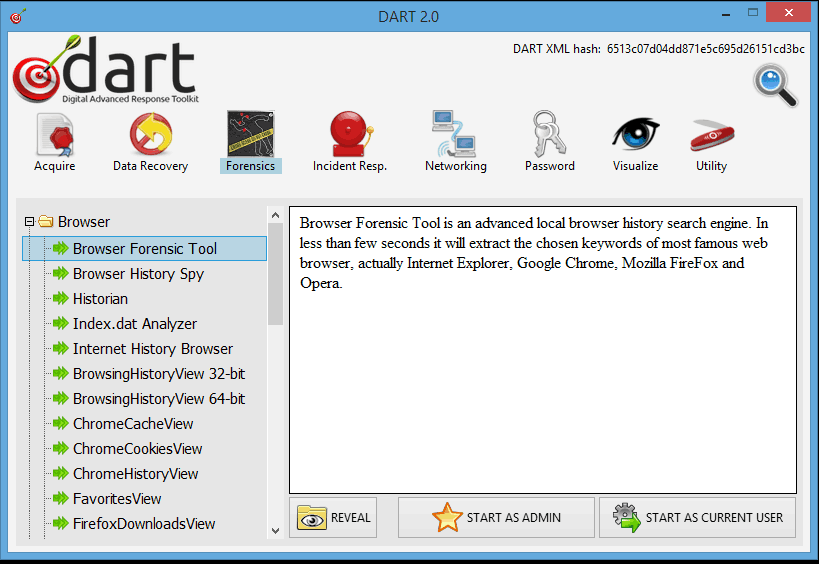Click green arrow beside FavoritesView

click(x=61, y=499)
